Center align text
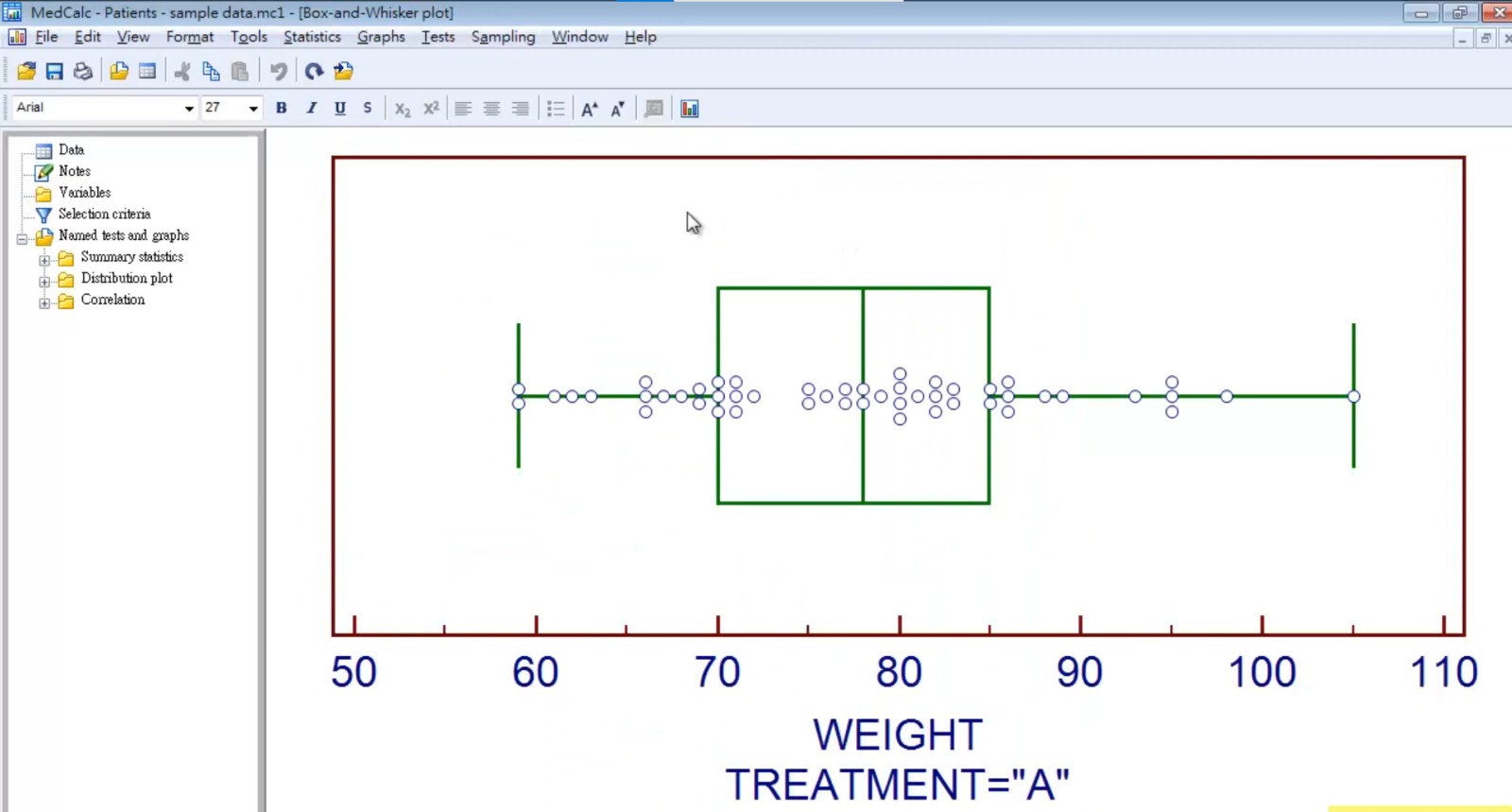Screen dimensions: 1512x812 click(491, 109)
